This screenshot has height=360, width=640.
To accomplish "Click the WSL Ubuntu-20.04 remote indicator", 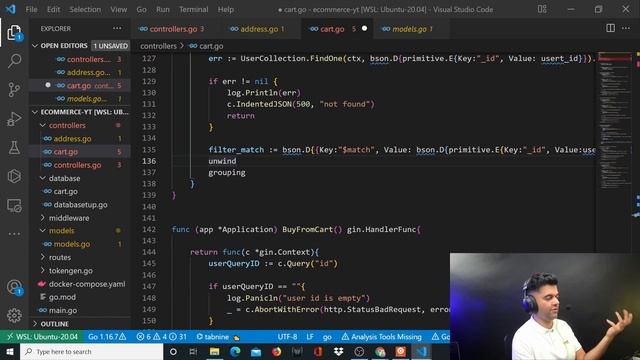I will click(42, 337).
